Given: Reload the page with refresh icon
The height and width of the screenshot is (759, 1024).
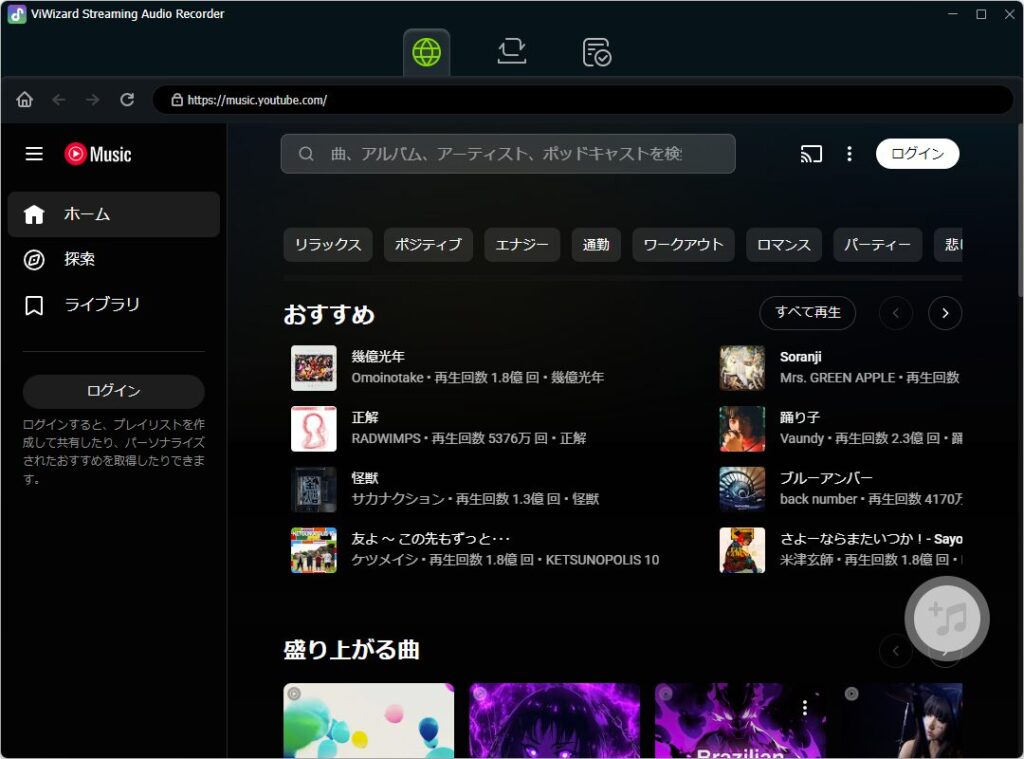Looking at the screenshot, I should [x=127, y=100].
